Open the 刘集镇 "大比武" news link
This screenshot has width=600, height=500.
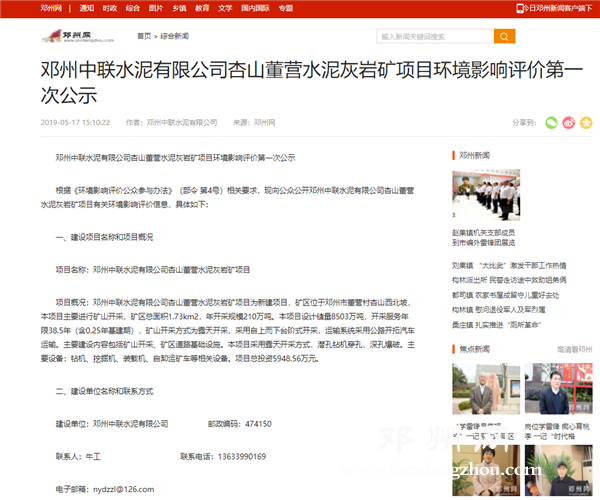click(509, 265)
